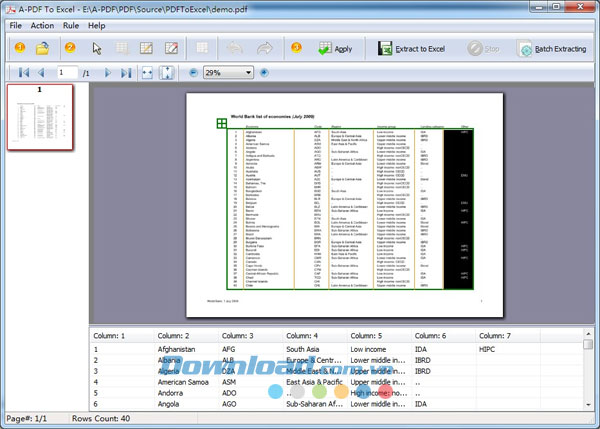Click the step 1 orange badge icon

pos(20,47)
